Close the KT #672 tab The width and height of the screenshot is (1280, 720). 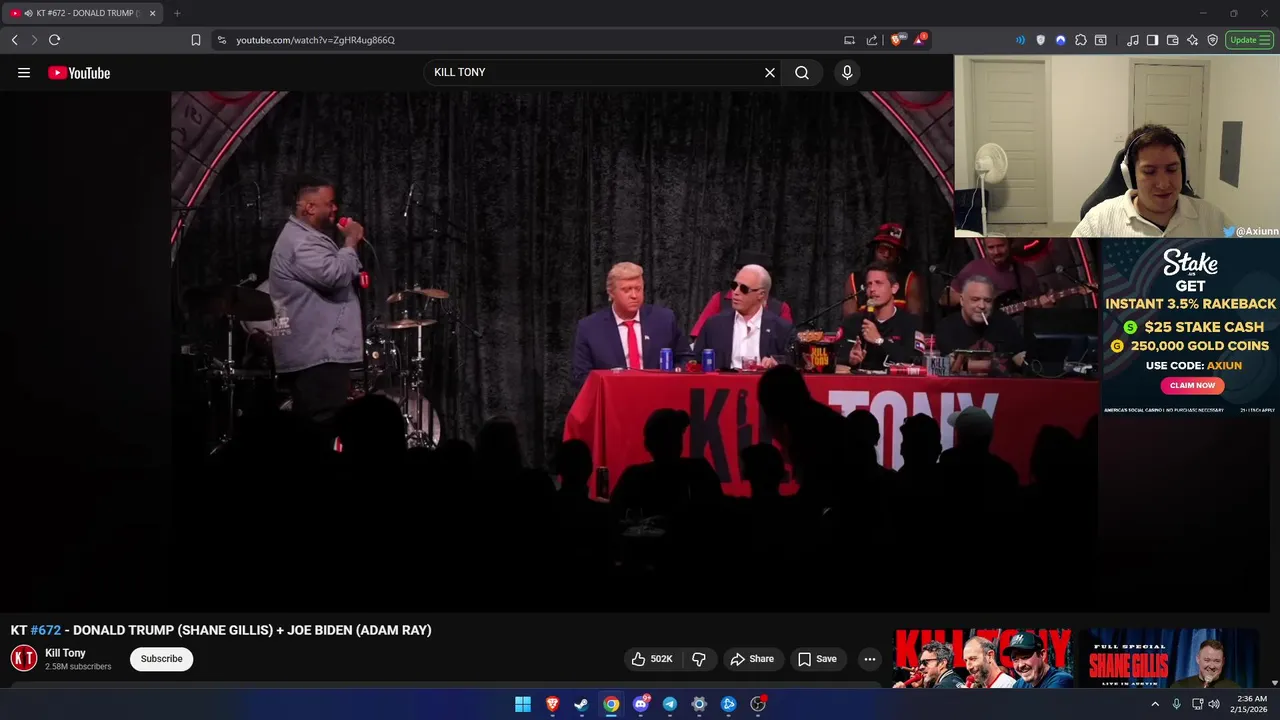click(152, 13)
